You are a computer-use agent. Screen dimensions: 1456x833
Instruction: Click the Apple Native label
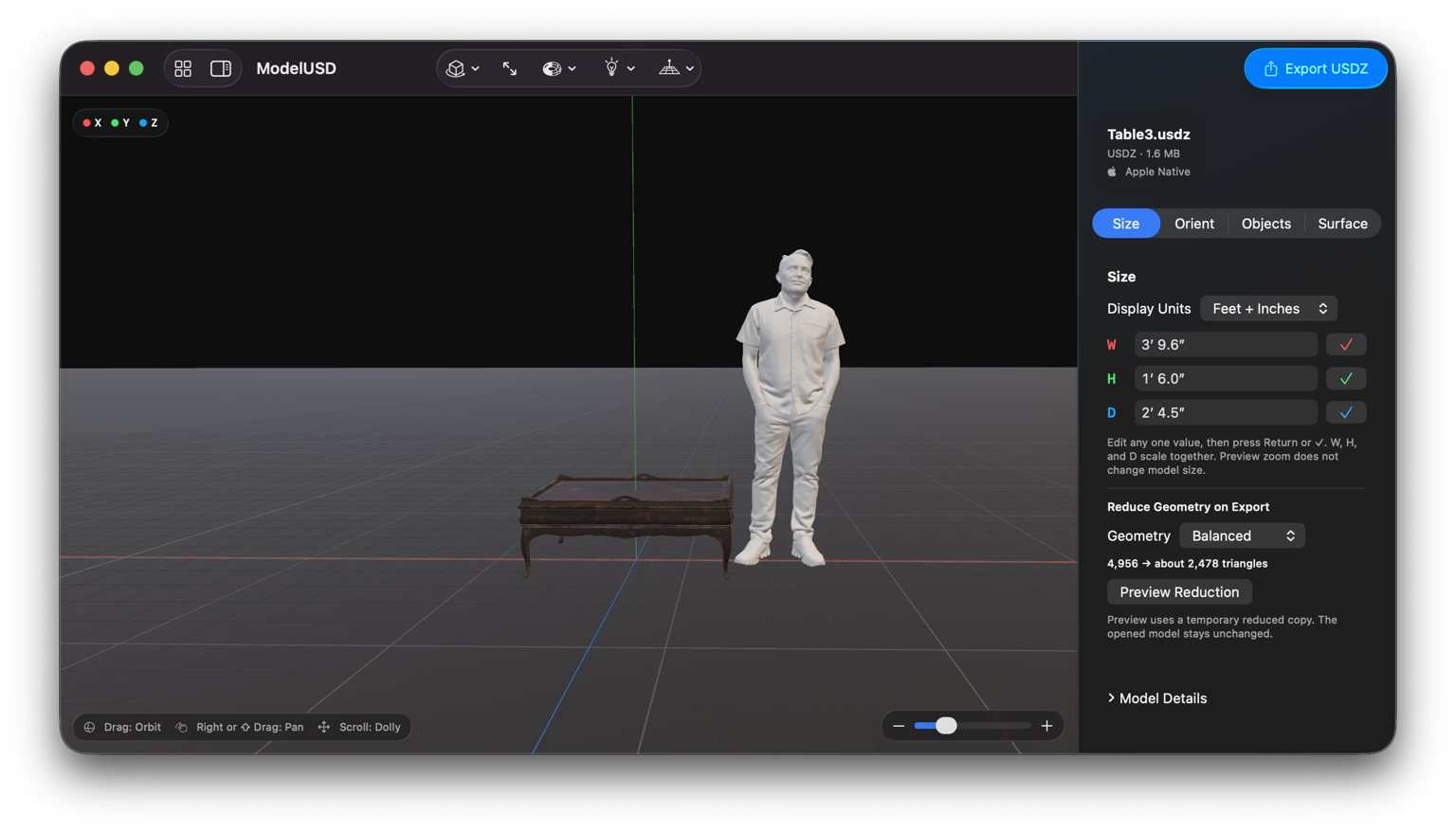1157,172
